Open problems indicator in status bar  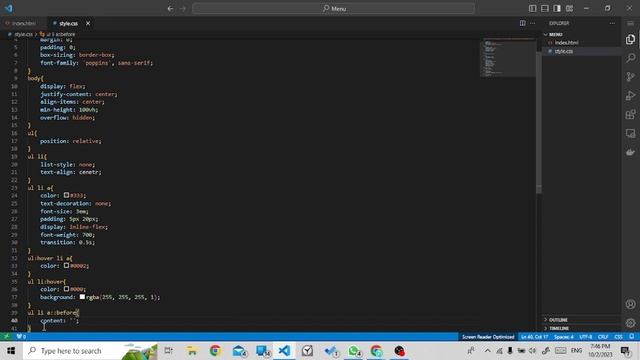coord(21,337)
